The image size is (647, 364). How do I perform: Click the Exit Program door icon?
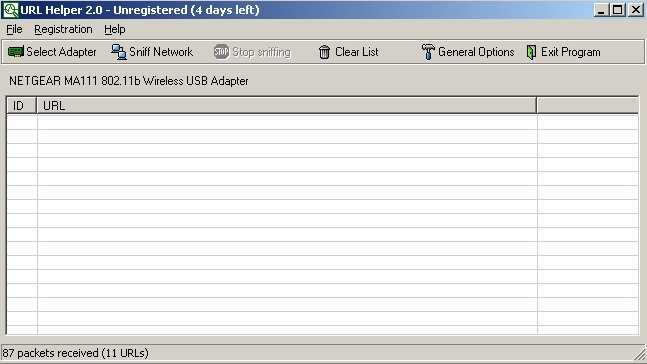coord(531,52)
